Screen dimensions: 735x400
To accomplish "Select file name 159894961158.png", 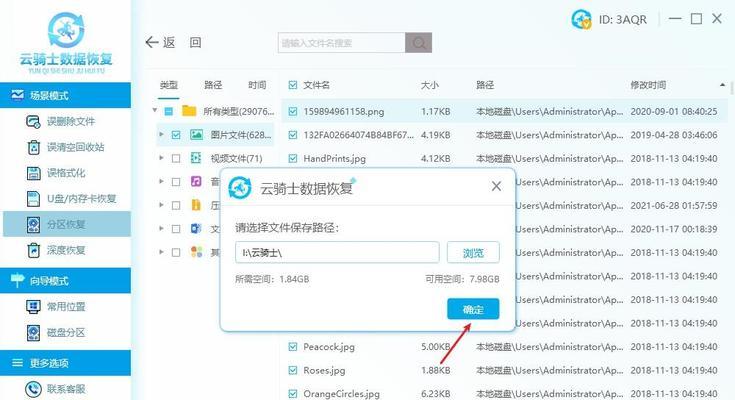I will tap(344, 112).
